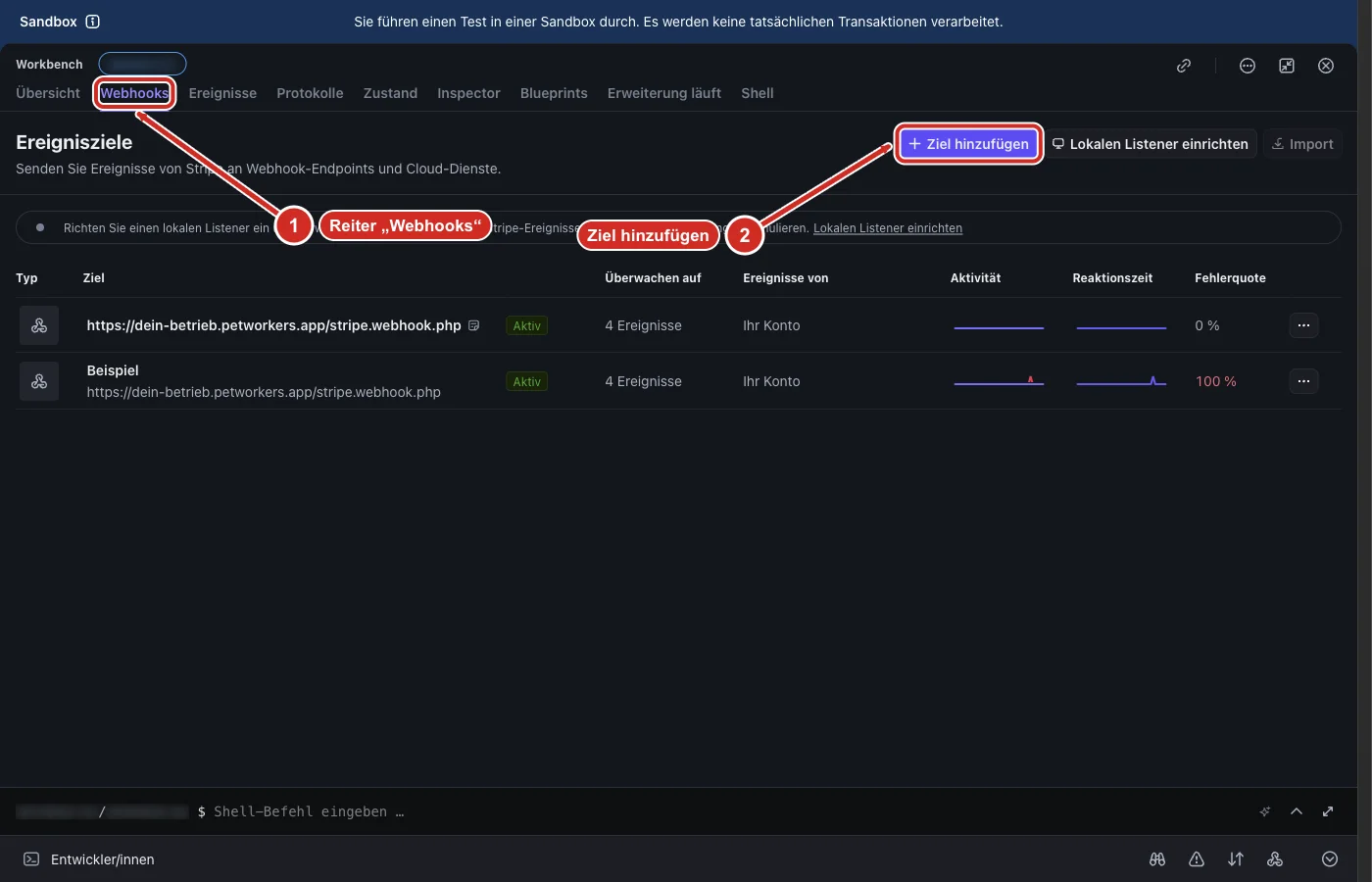The width and height of the screenshot is (1372, 882).
Task: Collapse the developer bar with the circled chevron
Action: 1330,859
